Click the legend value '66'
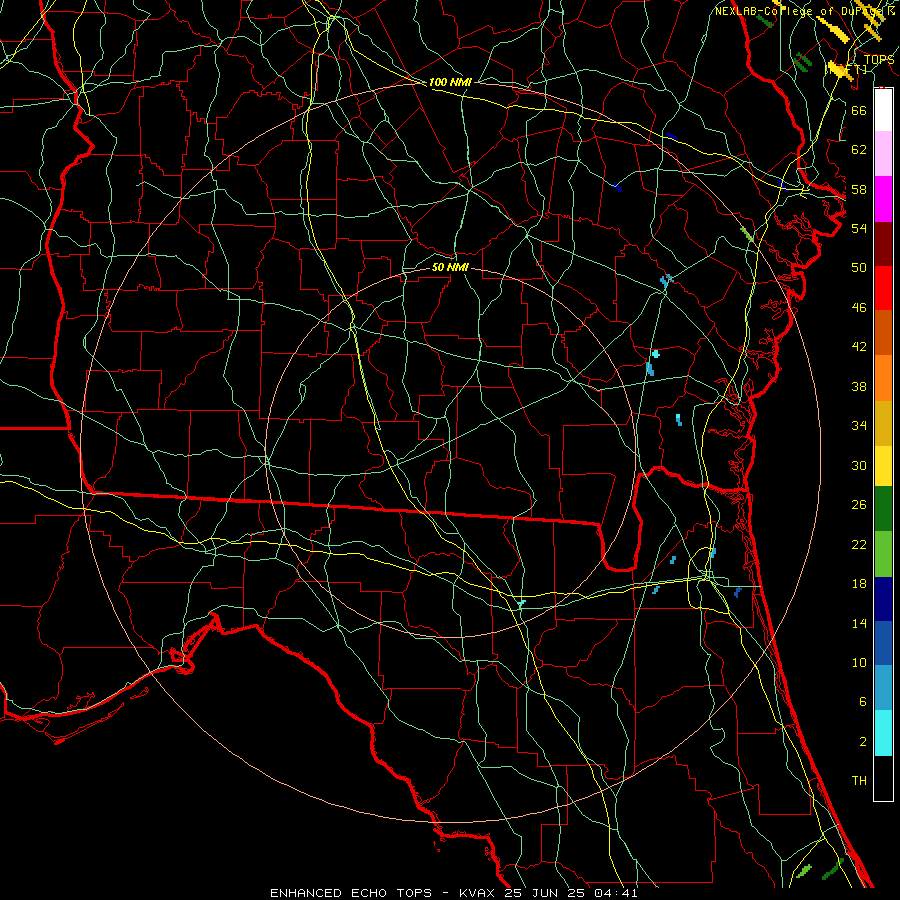This screenshot has height=900, width=900. point(859,110)
